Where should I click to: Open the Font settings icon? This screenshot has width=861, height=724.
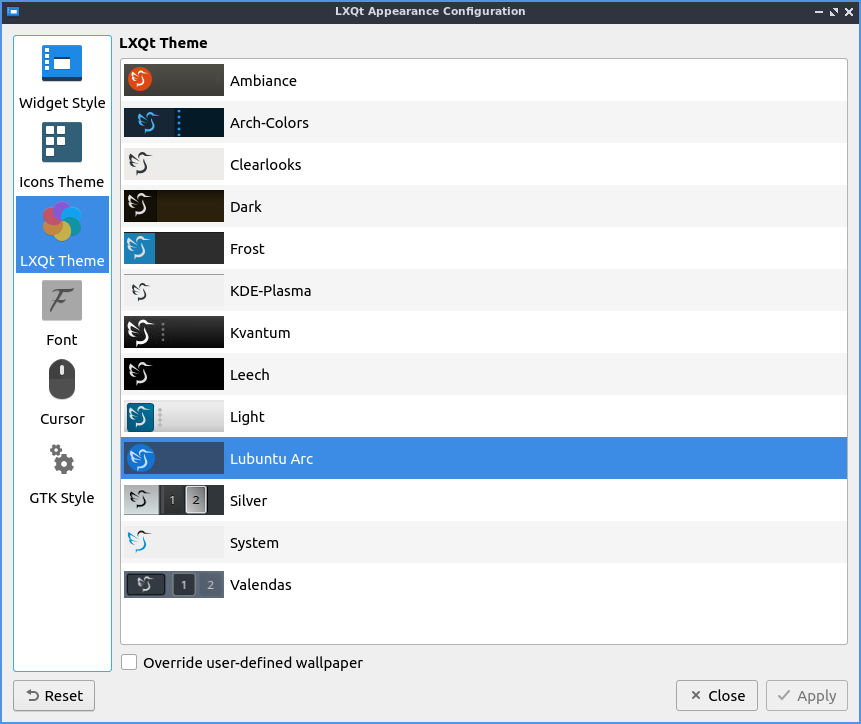tap(62, 300)
